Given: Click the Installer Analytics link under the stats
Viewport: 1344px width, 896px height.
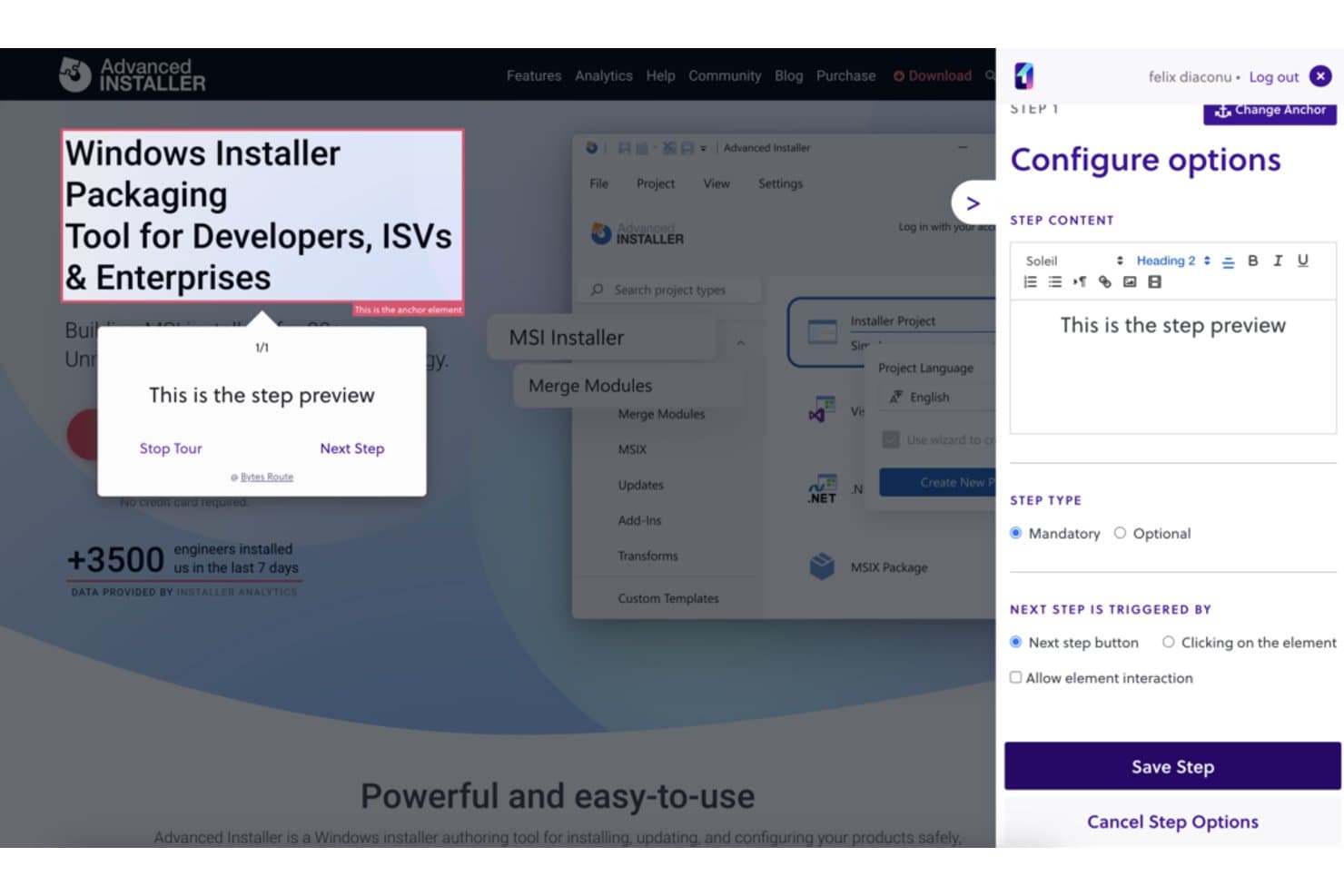Looking at the screenshot, I should tap(237, 592).
